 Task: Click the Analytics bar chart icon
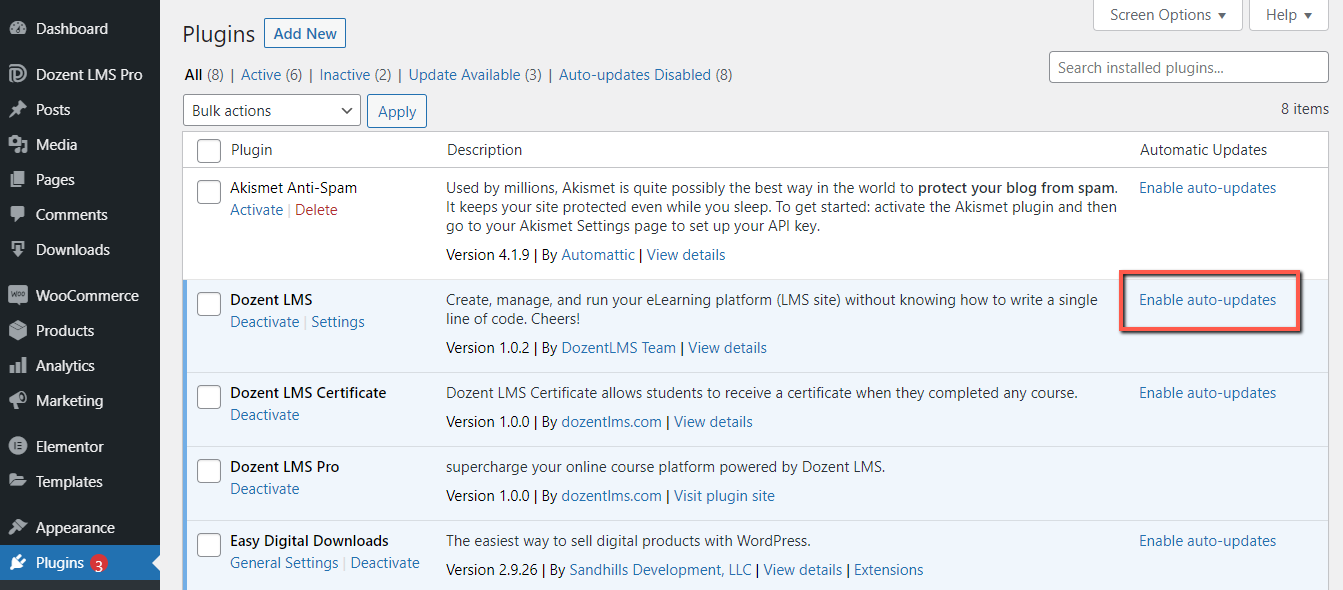point(18,366)
